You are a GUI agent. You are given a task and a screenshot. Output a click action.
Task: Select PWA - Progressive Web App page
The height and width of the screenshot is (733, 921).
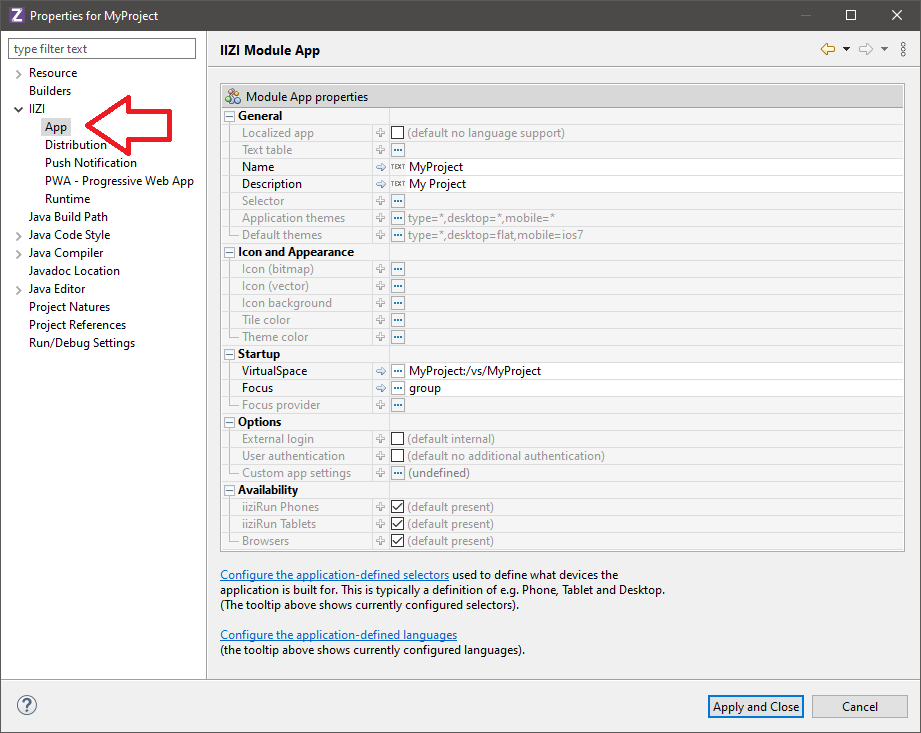[x=119, y=181]
